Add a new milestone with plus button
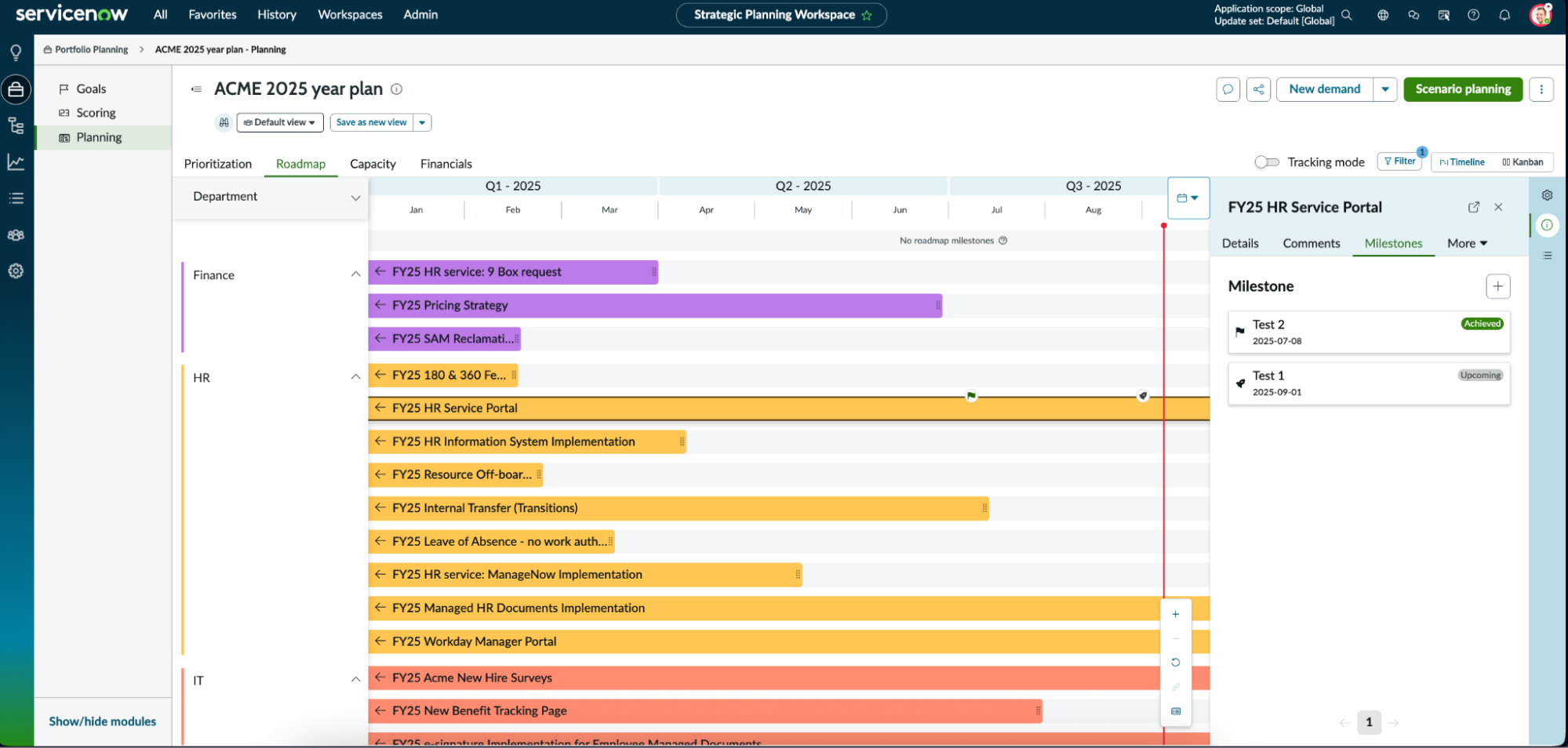 pyautogui.click(x=1497, y=286)
